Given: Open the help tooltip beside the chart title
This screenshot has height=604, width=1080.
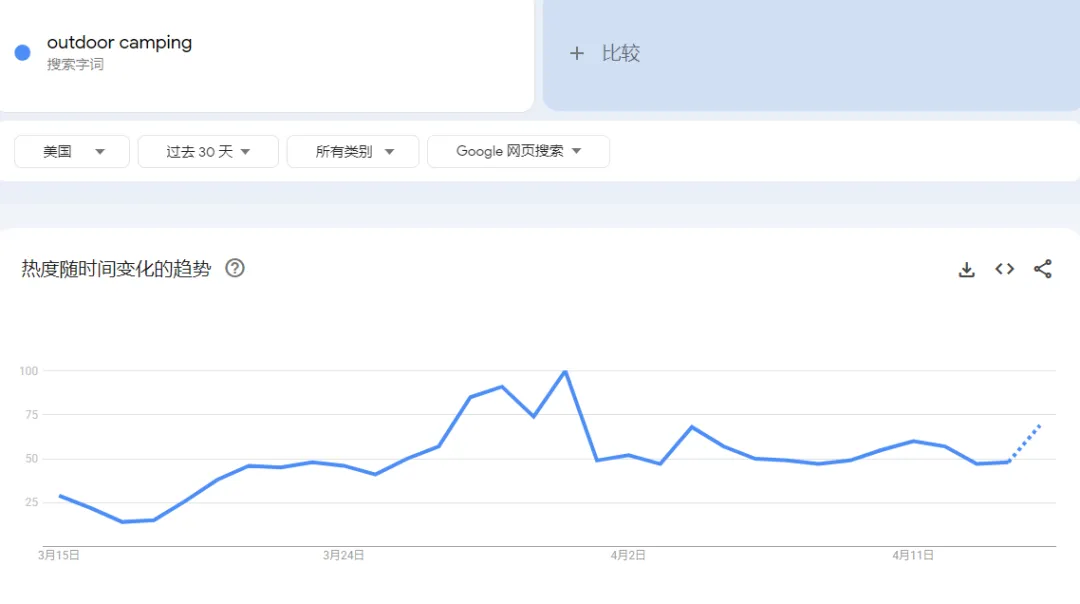Looking at the screenshot, I should pyautogui.click(x=235, y=268).
